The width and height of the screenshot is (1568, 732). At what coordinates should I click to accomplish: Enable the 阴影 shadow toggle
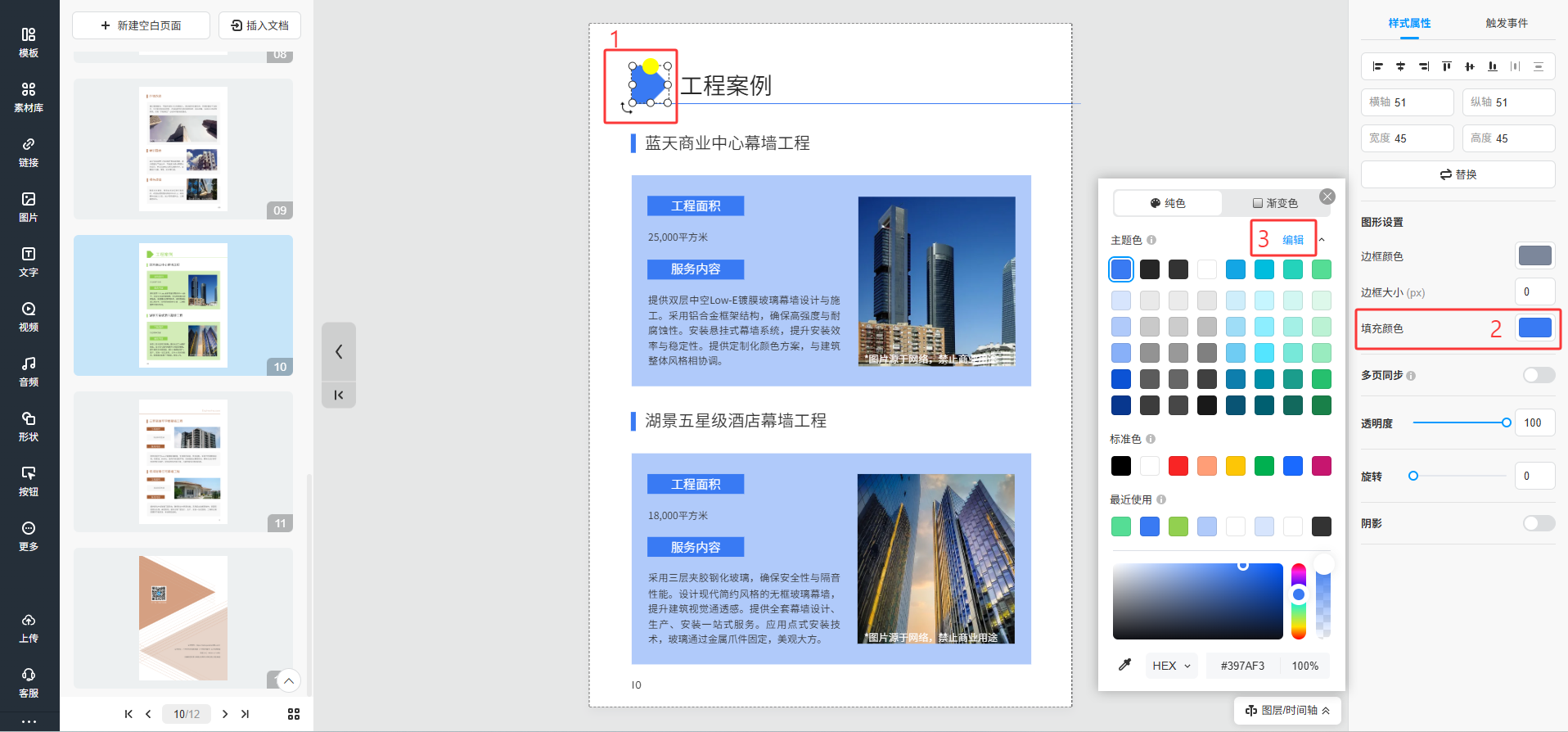[x=1538, y=523]
